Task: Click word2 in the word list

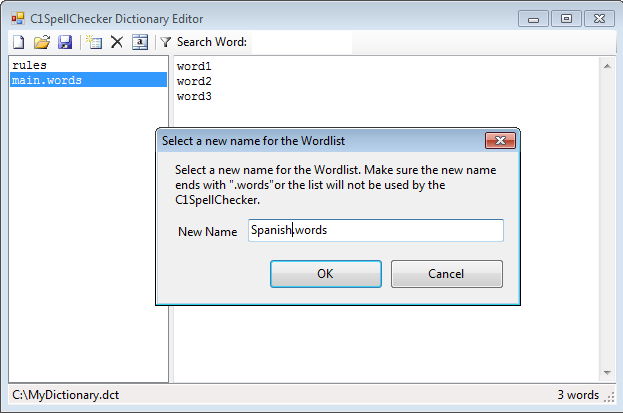Action: (x=194, y=81)
